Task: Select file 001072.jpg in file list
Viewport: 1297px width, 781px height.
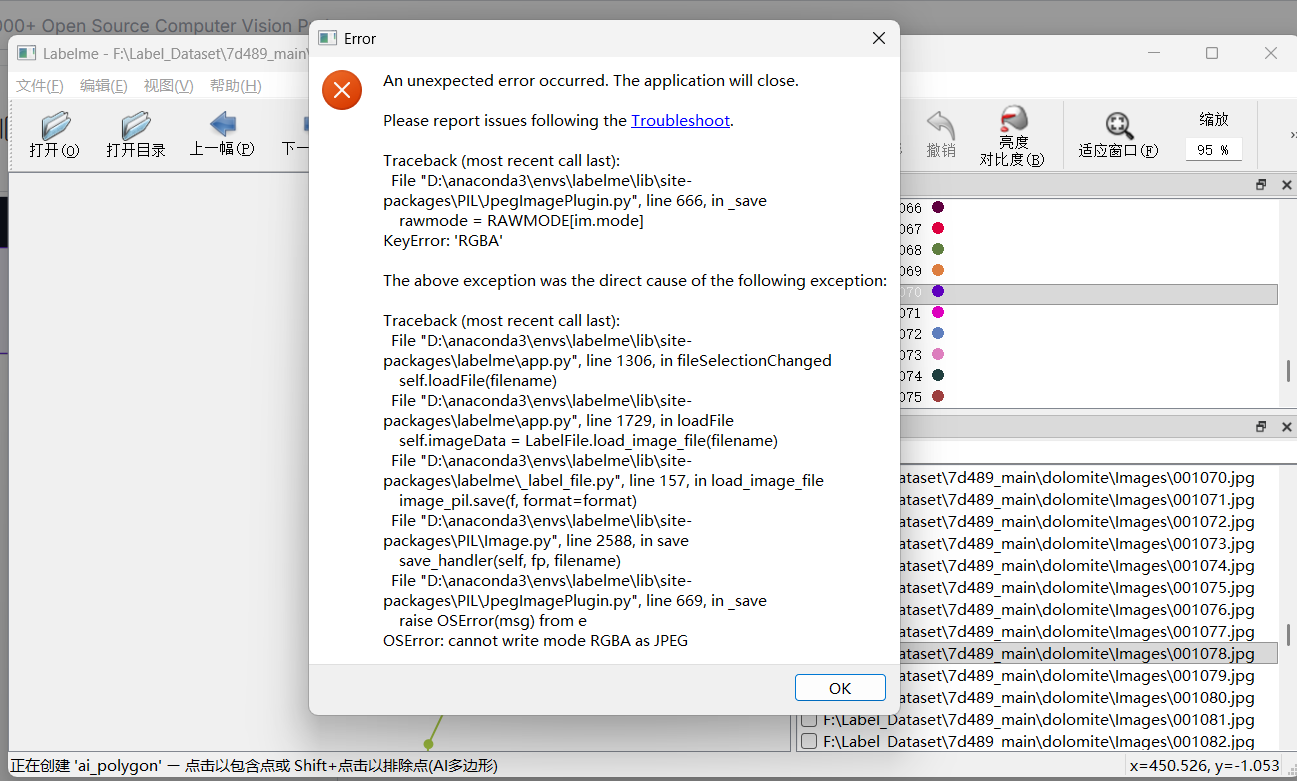Action: point(1077,522)
